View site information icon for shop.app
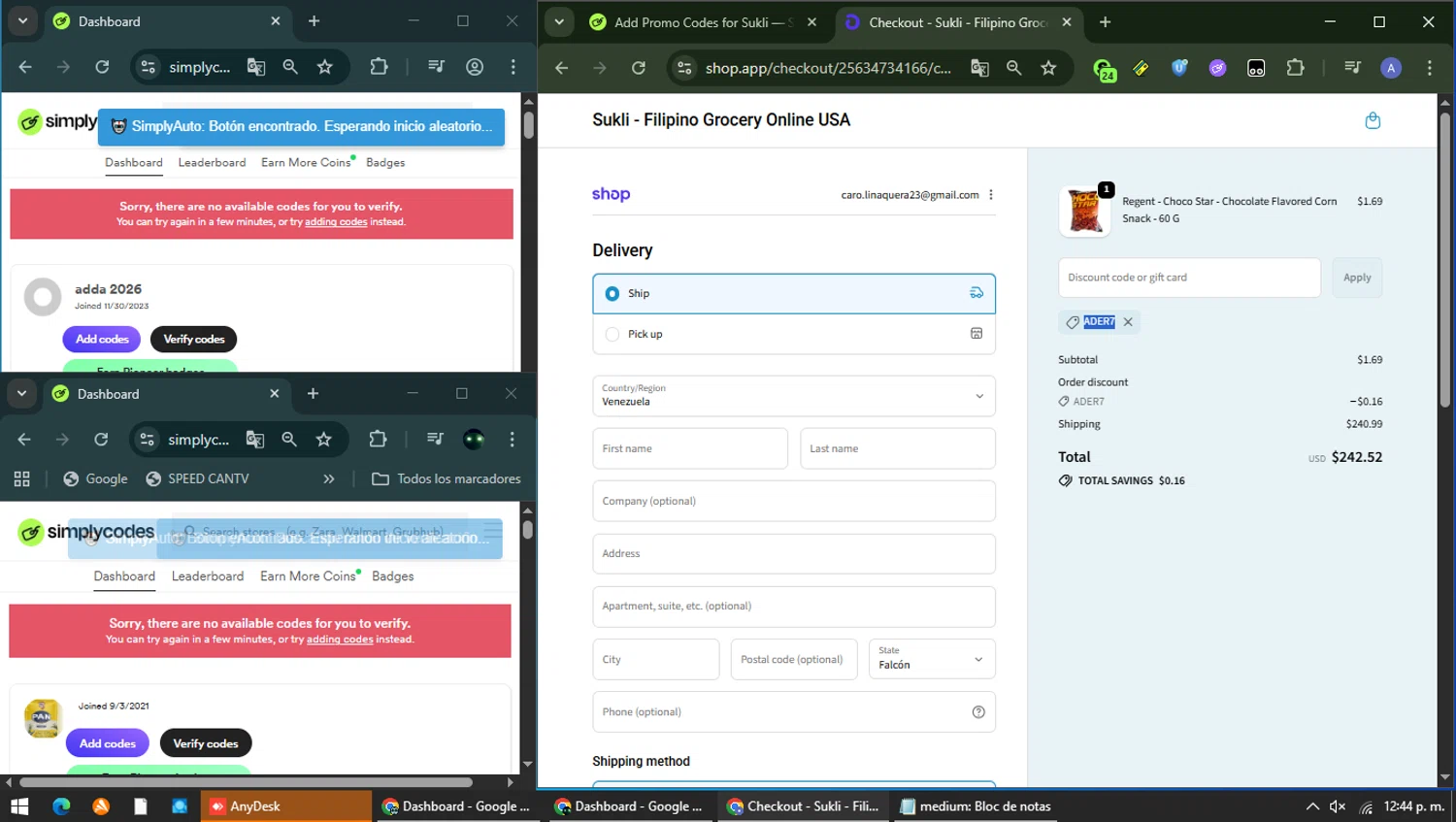Screen dimensions: 1456x822 684,68
